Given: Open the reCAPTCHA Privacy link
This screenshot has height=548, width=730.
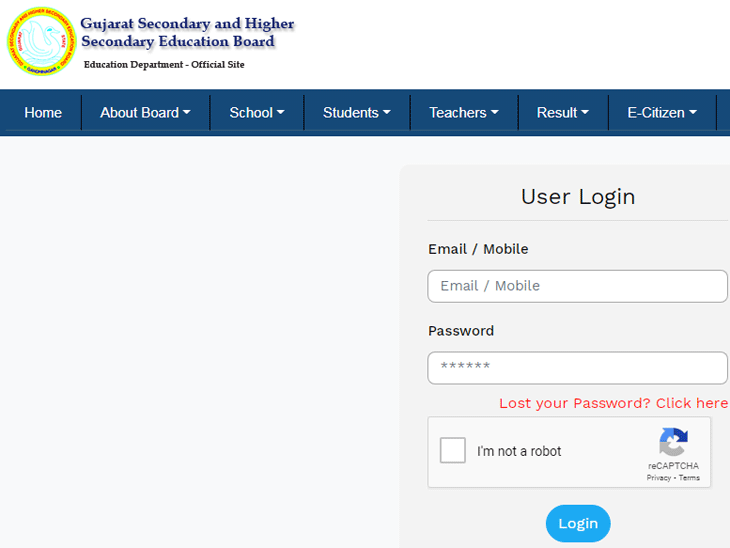Looking at the screenshot, I should coord(658,478).
